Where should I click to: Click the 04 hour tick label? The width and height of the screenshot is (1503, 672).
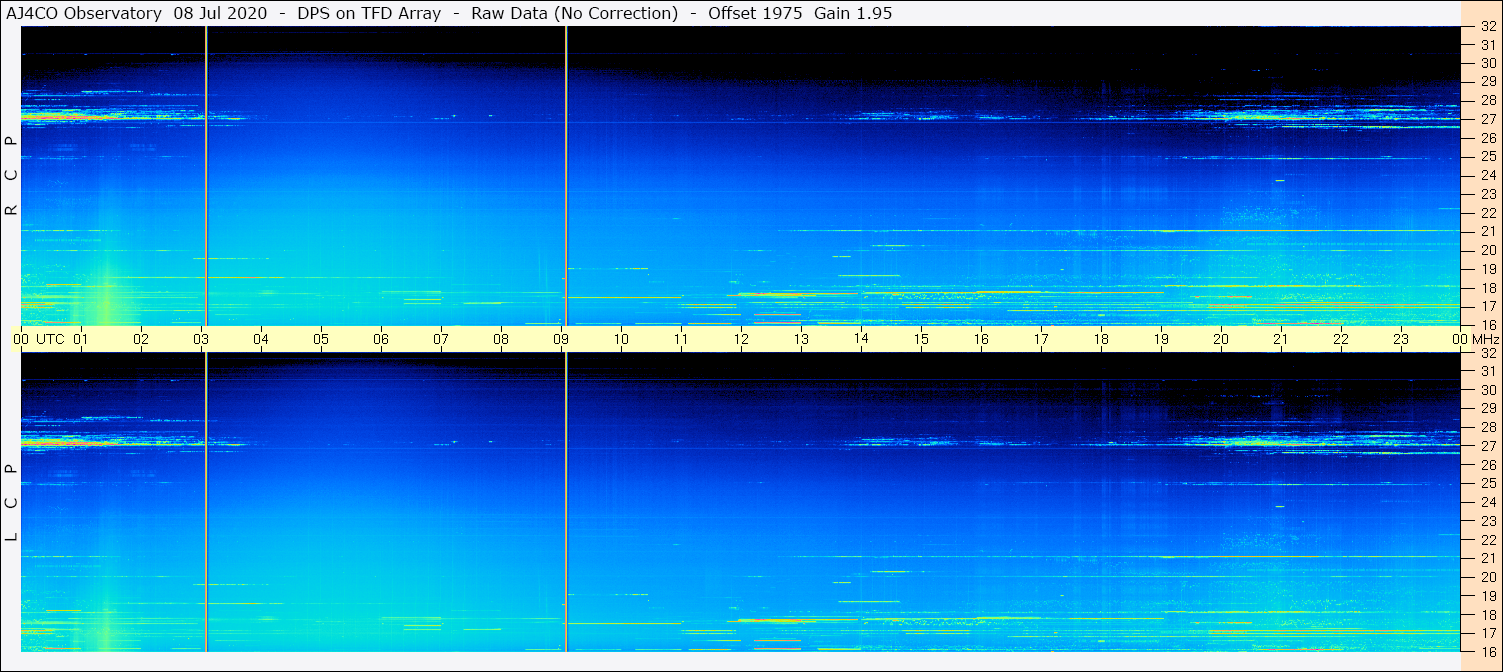click(261, 339)
